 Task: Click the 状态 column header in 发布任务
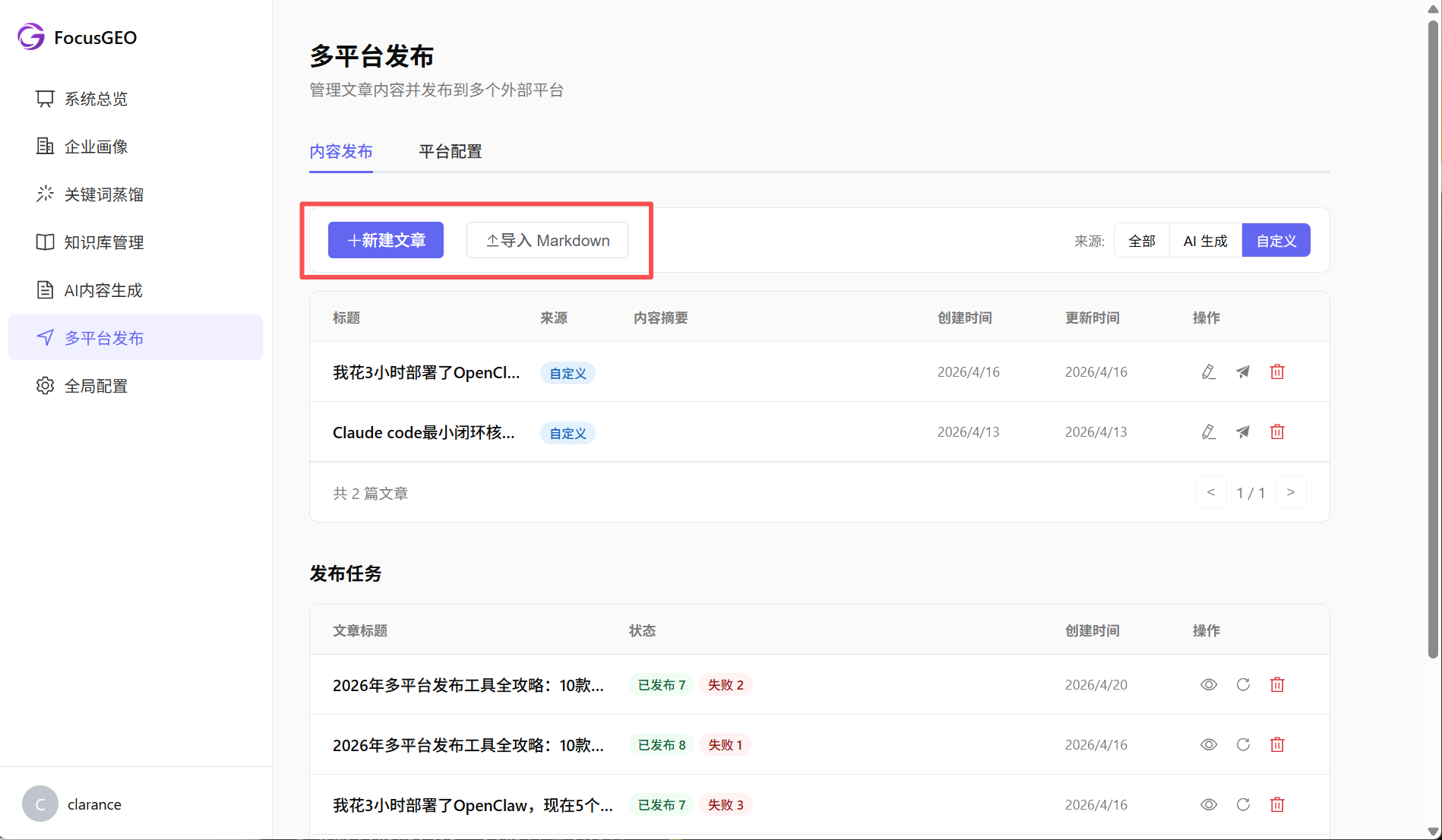pyautogui.click(x=642, y=630)
